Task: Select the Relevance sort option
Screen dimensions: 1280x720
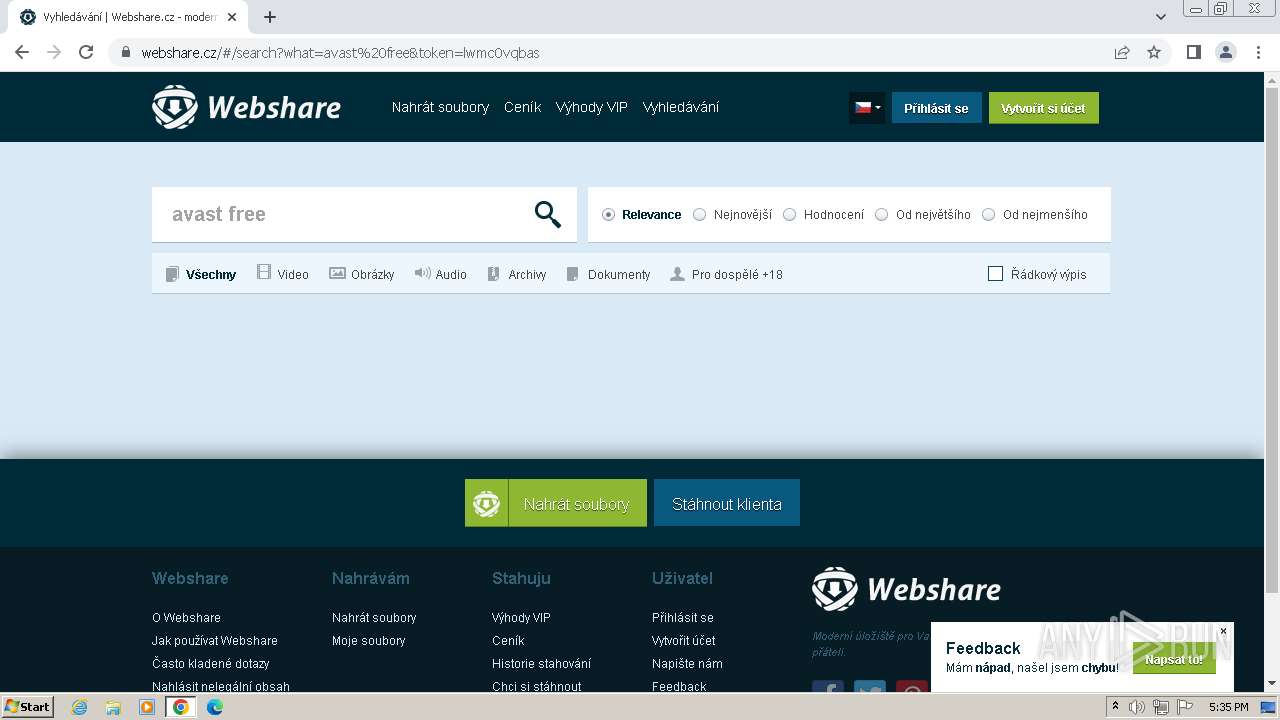Action: coord(641,214)
